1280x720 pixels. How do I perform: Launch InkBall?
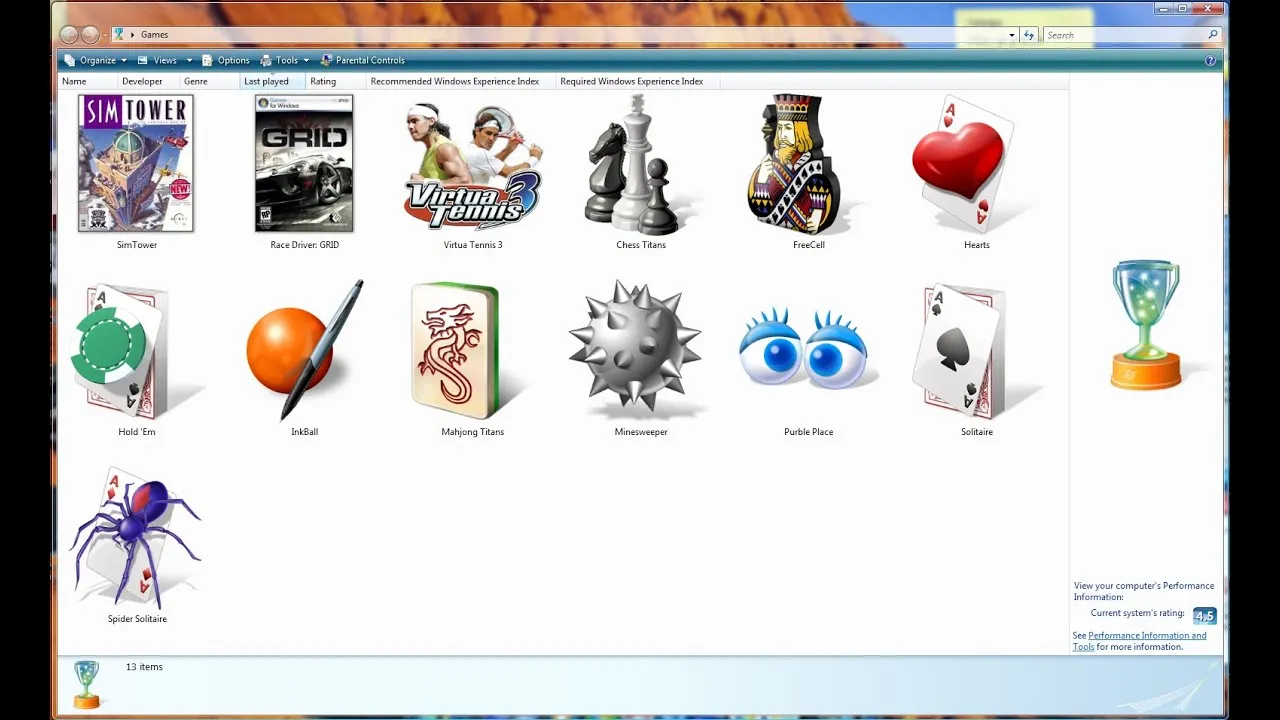tap(302, 352)
